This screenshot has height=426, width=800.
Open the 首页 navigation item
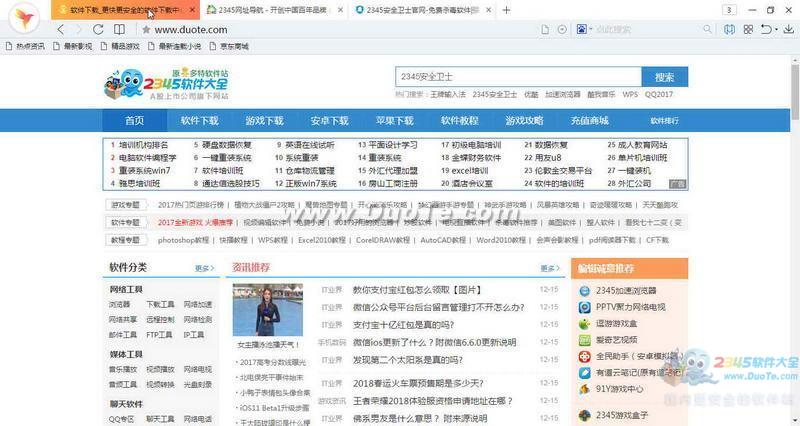pos(135,120)
